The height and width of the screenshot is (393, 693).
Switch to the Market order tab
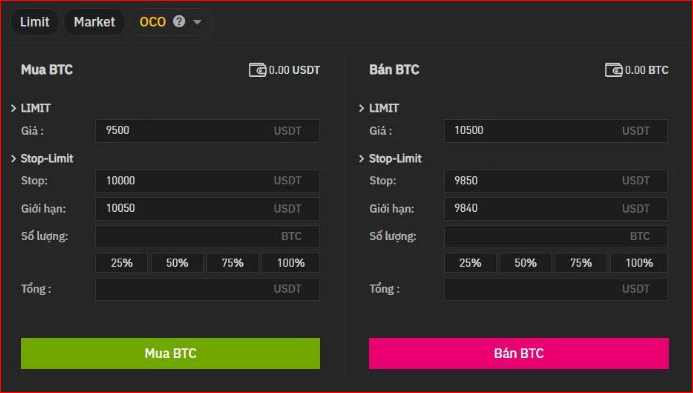tap(94, 22)
